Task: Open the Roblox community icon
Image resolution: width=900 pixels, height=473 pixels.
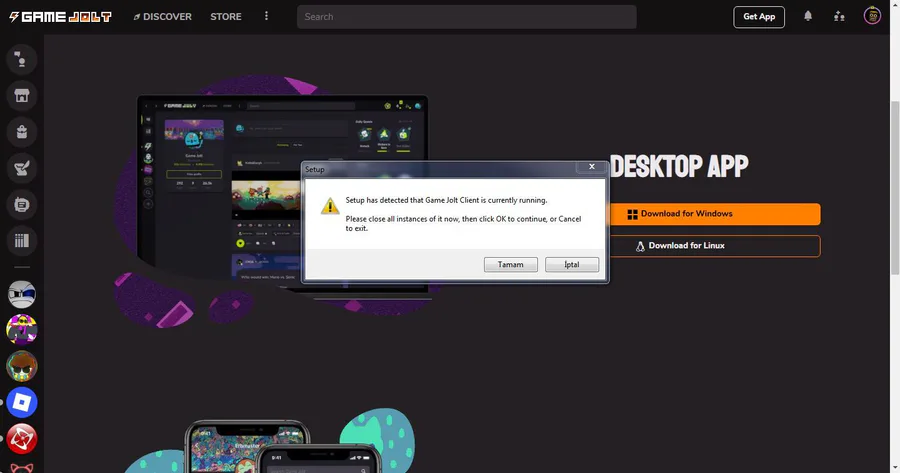Action: click(x=22, y=402)
